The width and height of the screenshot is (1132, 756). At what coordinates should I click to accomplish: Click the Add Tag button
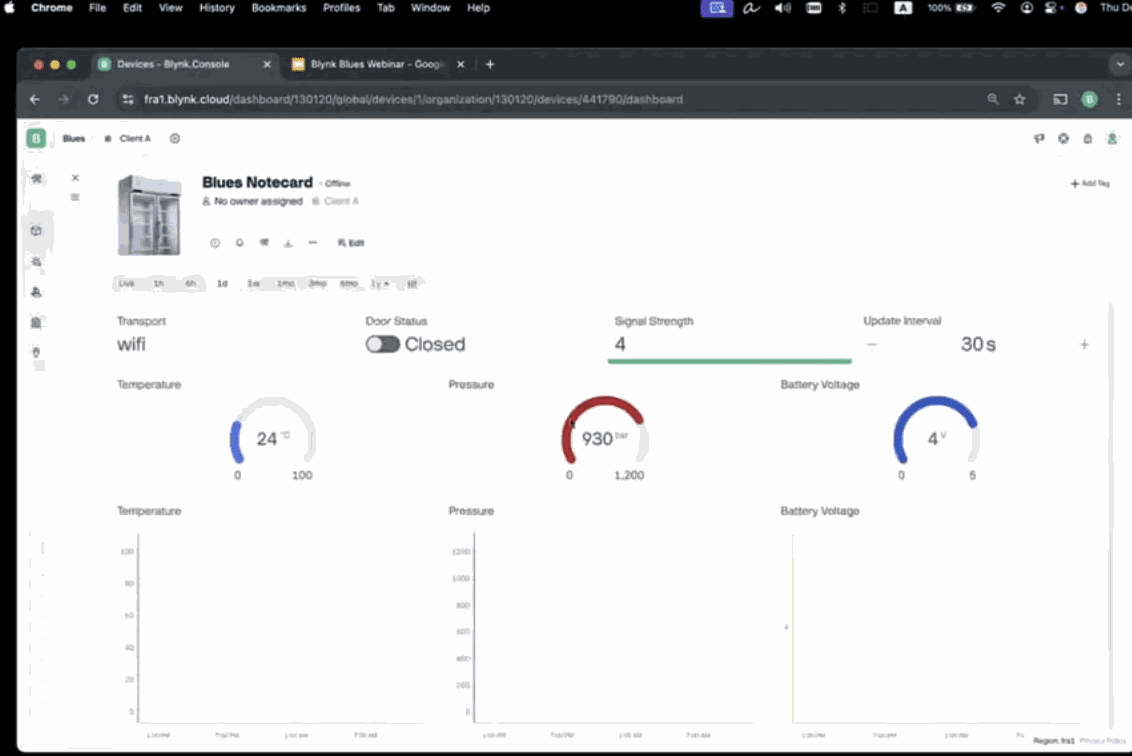coord(1090,183)
